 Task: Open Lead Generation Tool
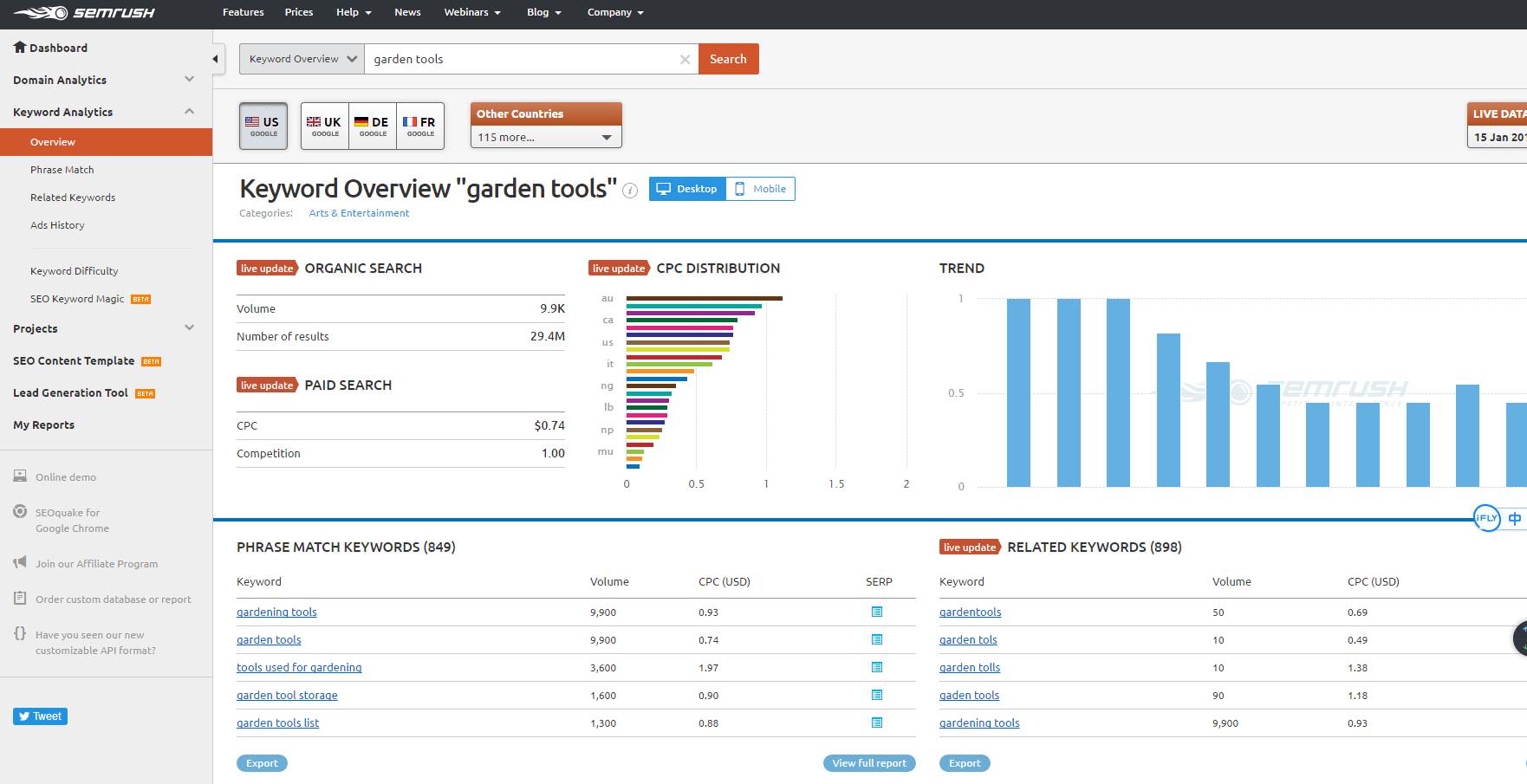pos(70,393)
